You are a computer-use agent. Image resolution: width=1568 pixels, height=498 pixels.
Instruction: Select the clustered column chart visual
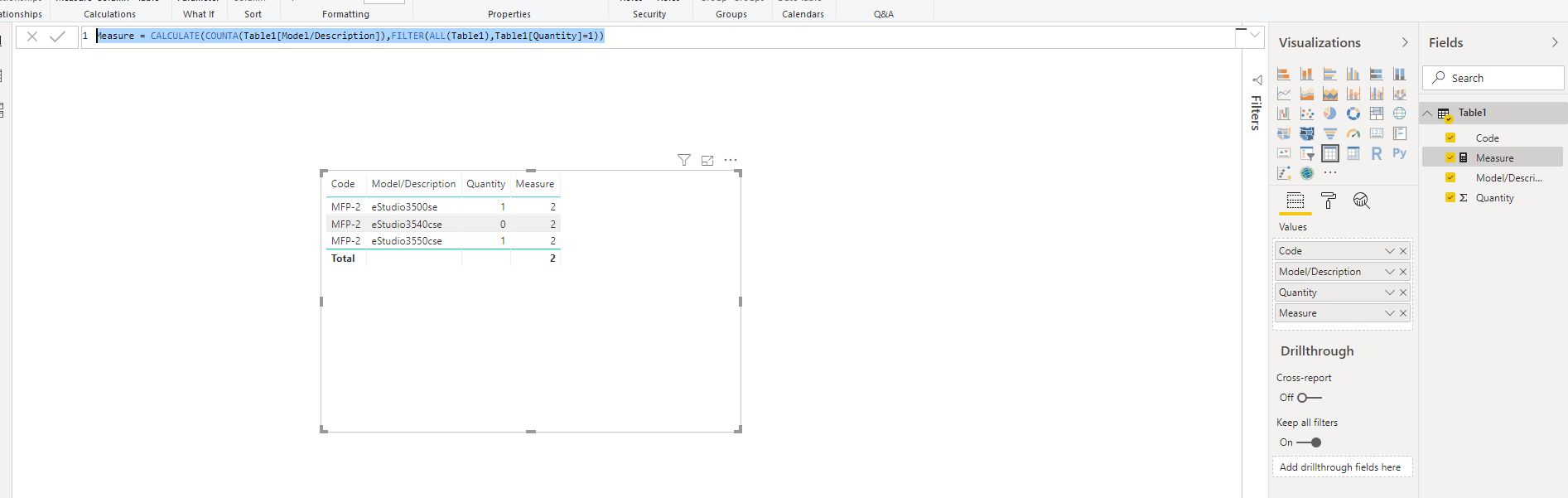(1353, 74)
